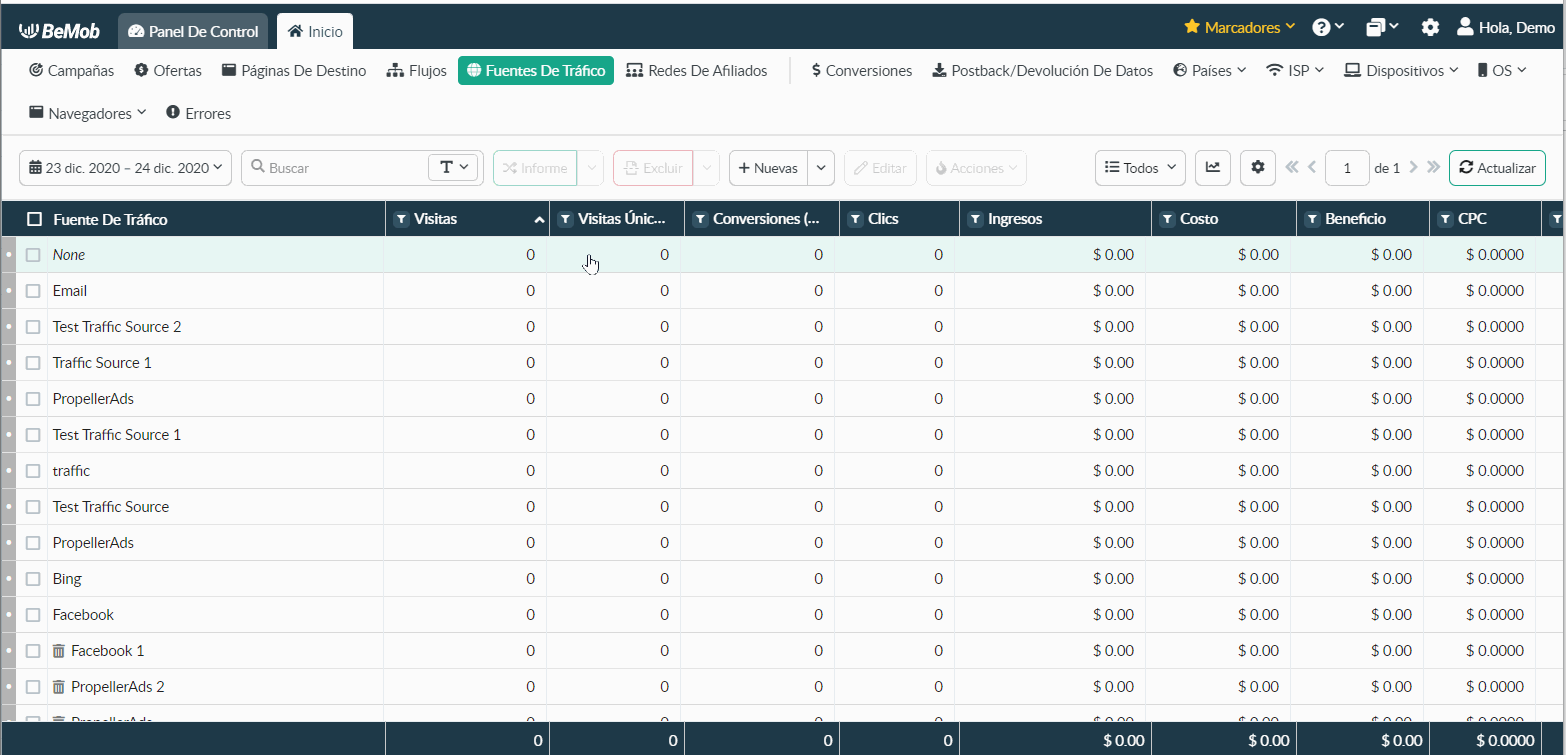Screen dimensions: 1566x755
Task: Select Fuentes De Tráfico section
Action: tap(536, 71)
